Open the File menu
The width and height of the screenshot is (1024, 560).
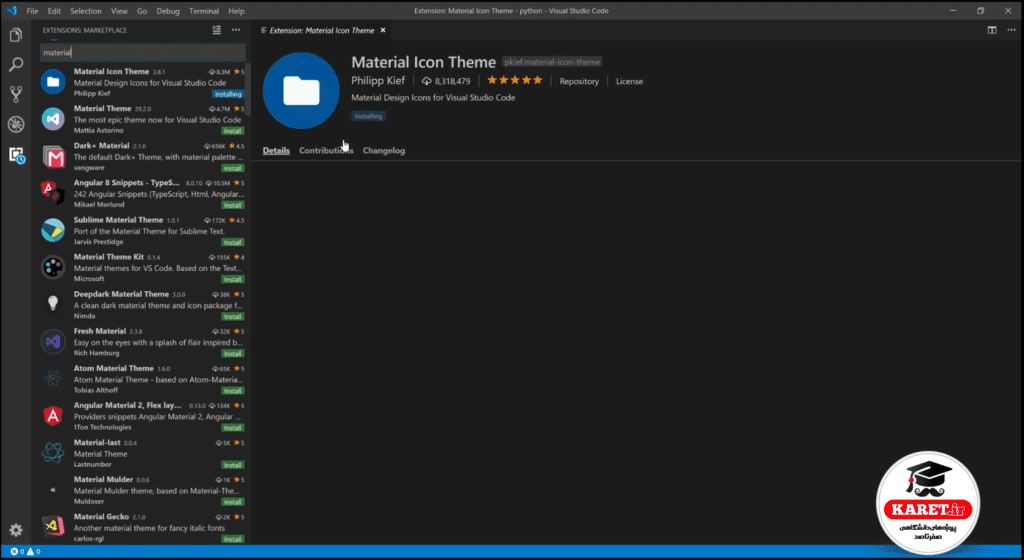(x=32, y=11)
